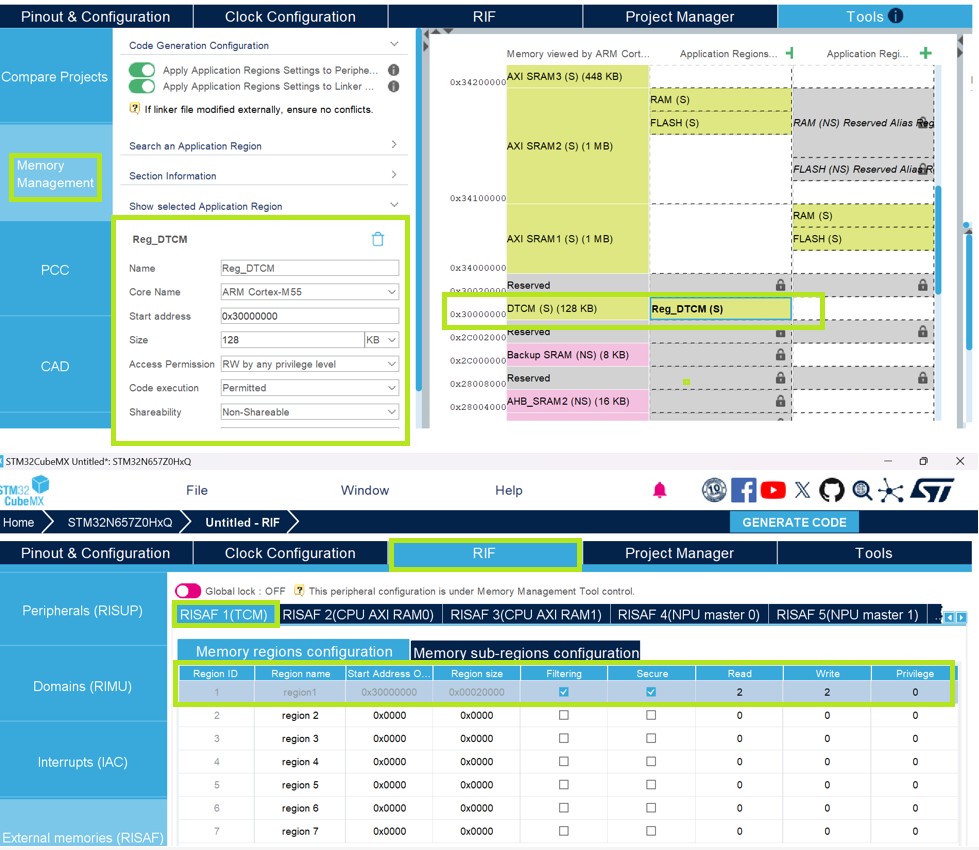
Task: Click the left settings panel scrollbar
Action: point(418,212)
